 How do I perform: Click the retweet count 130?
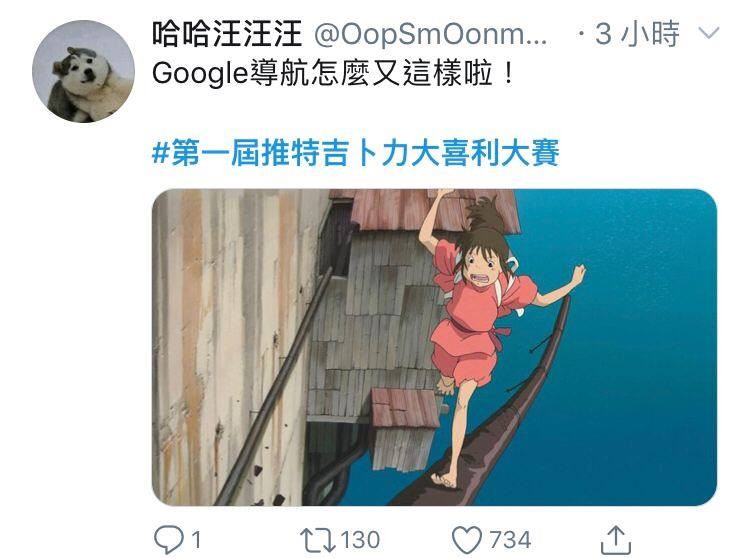(360, 540)
